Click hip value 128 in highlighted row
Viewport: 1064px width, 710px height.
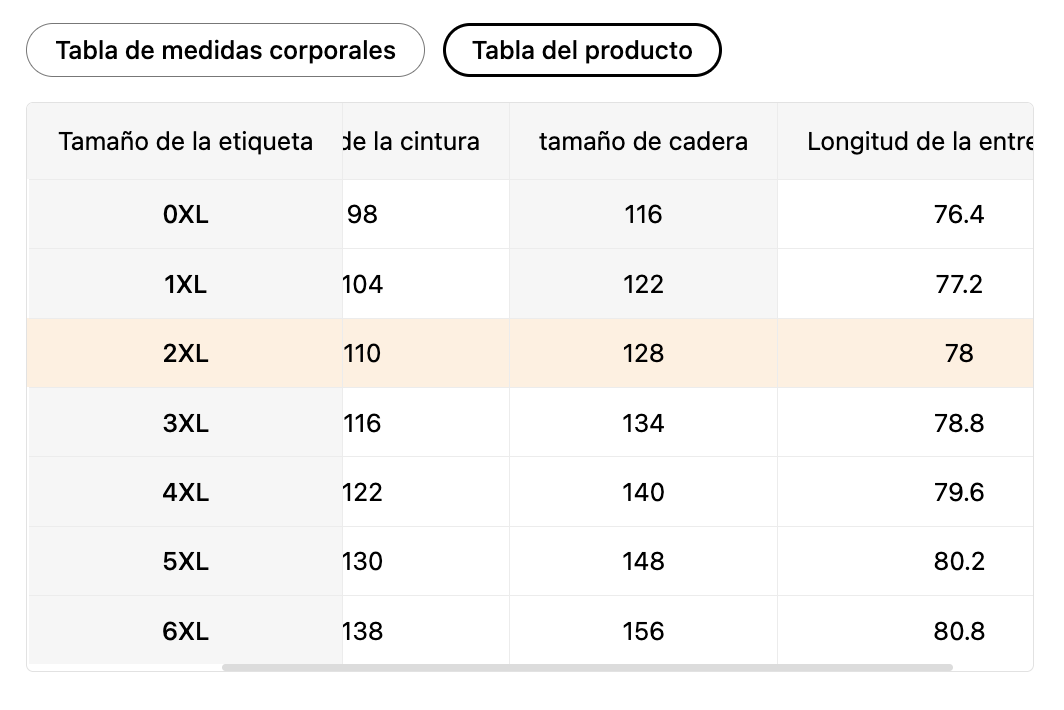click(x=643, y=353)
